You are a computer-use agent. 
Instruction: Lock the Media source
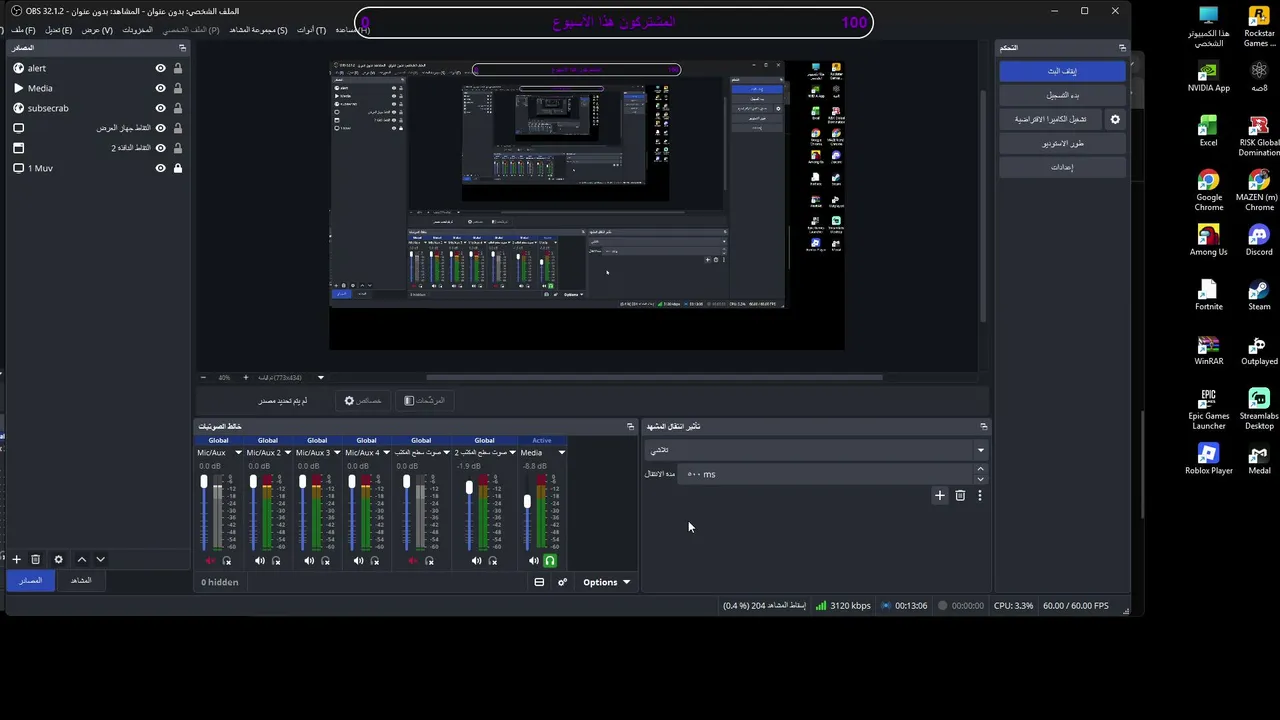coord(178,88)
